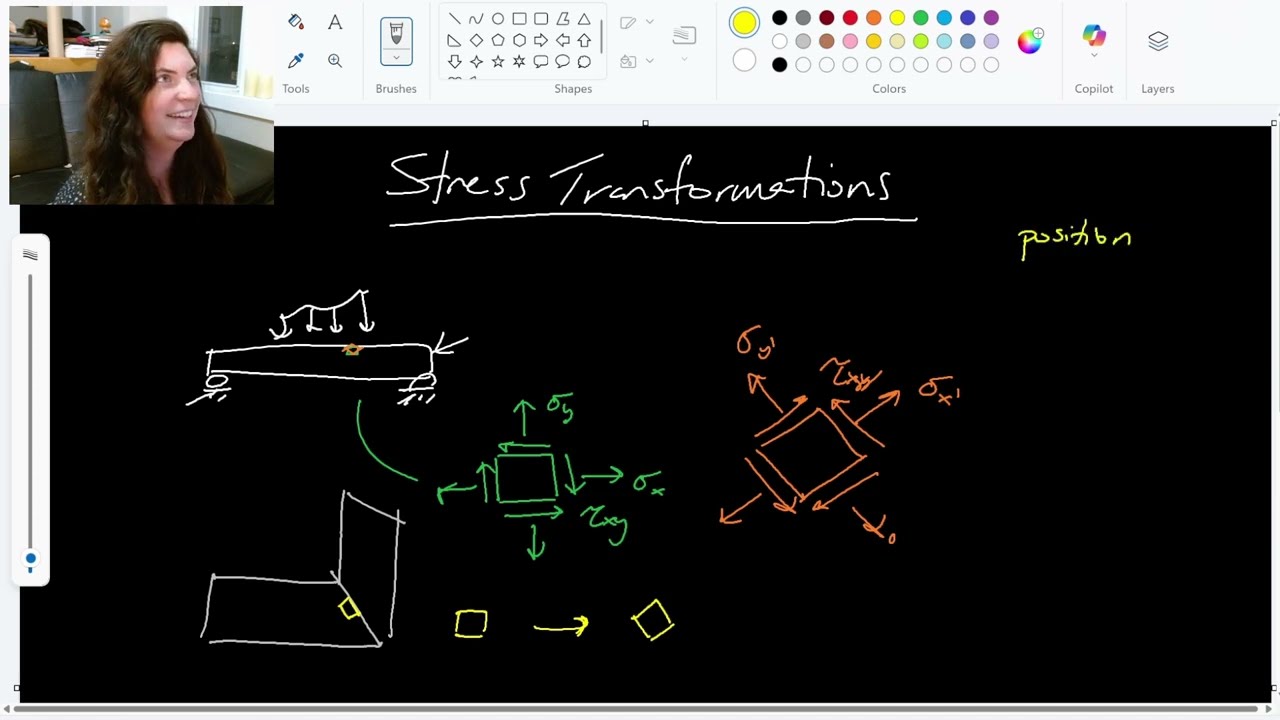Screen dimensions: 1280x720
Task: Pick the brown color swatch
Action: (827, 41)
